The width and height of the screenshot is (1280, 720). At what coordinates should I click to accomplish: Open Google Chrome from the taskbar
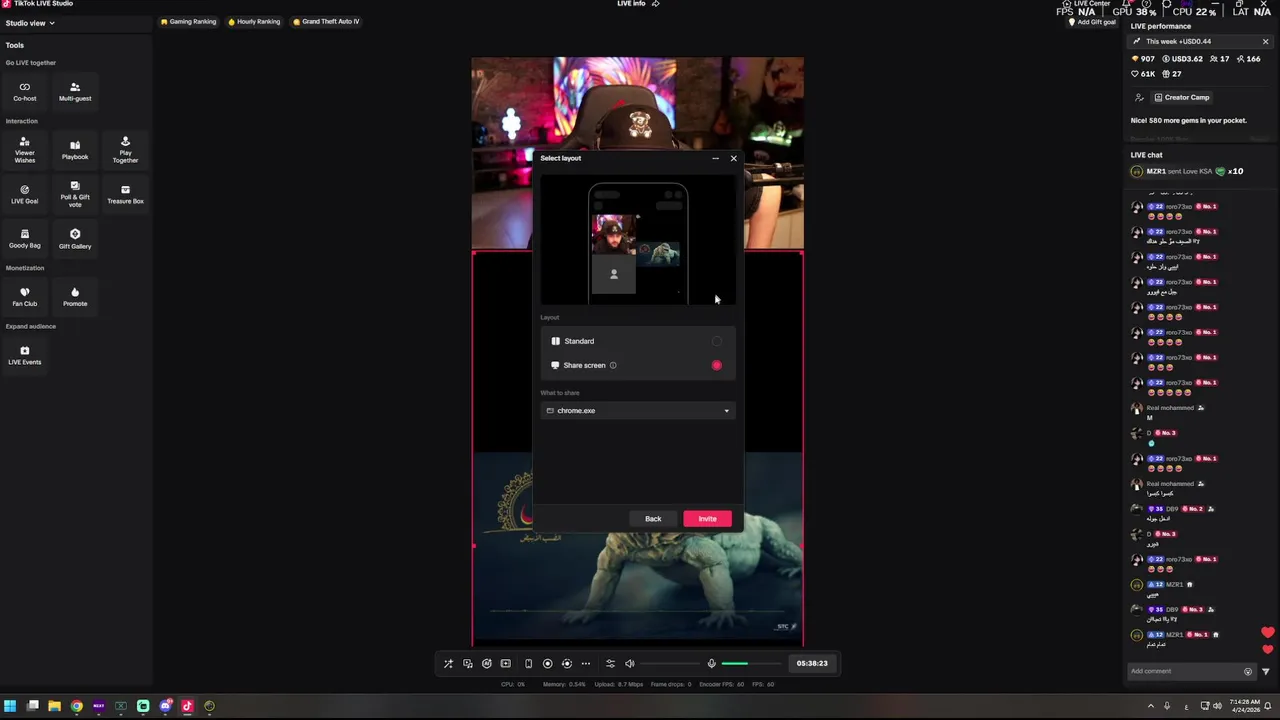(77, 706)
